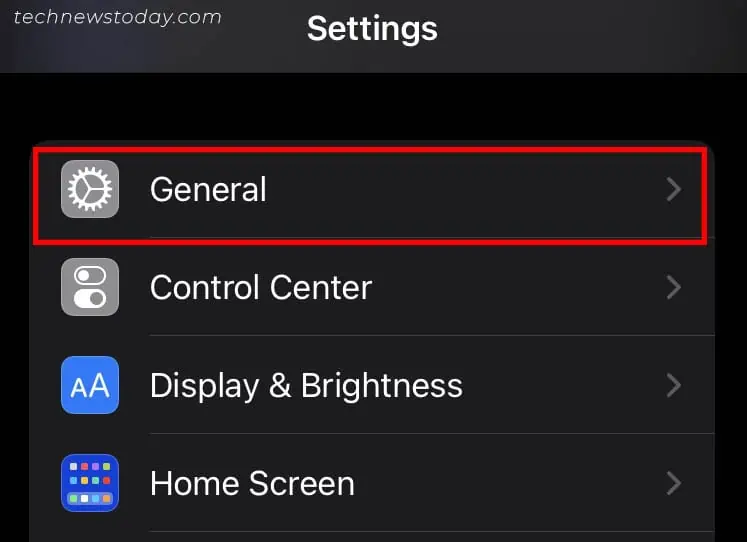Click the Display & Brightness row chevron
This screenshot has width=747, height=542.
click(x=674, y=386)
